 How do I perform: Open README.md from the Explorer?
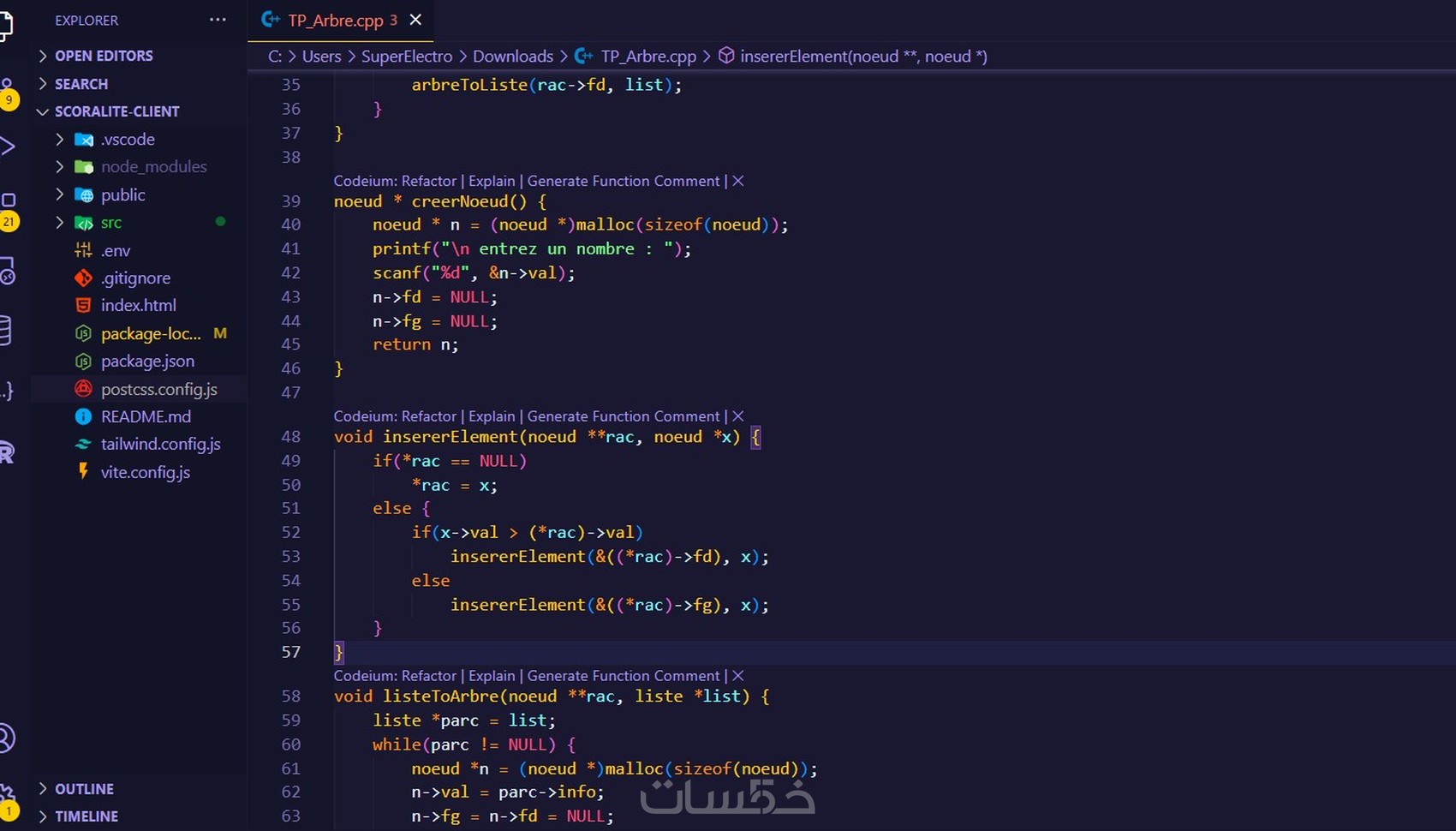click(145, 416)
